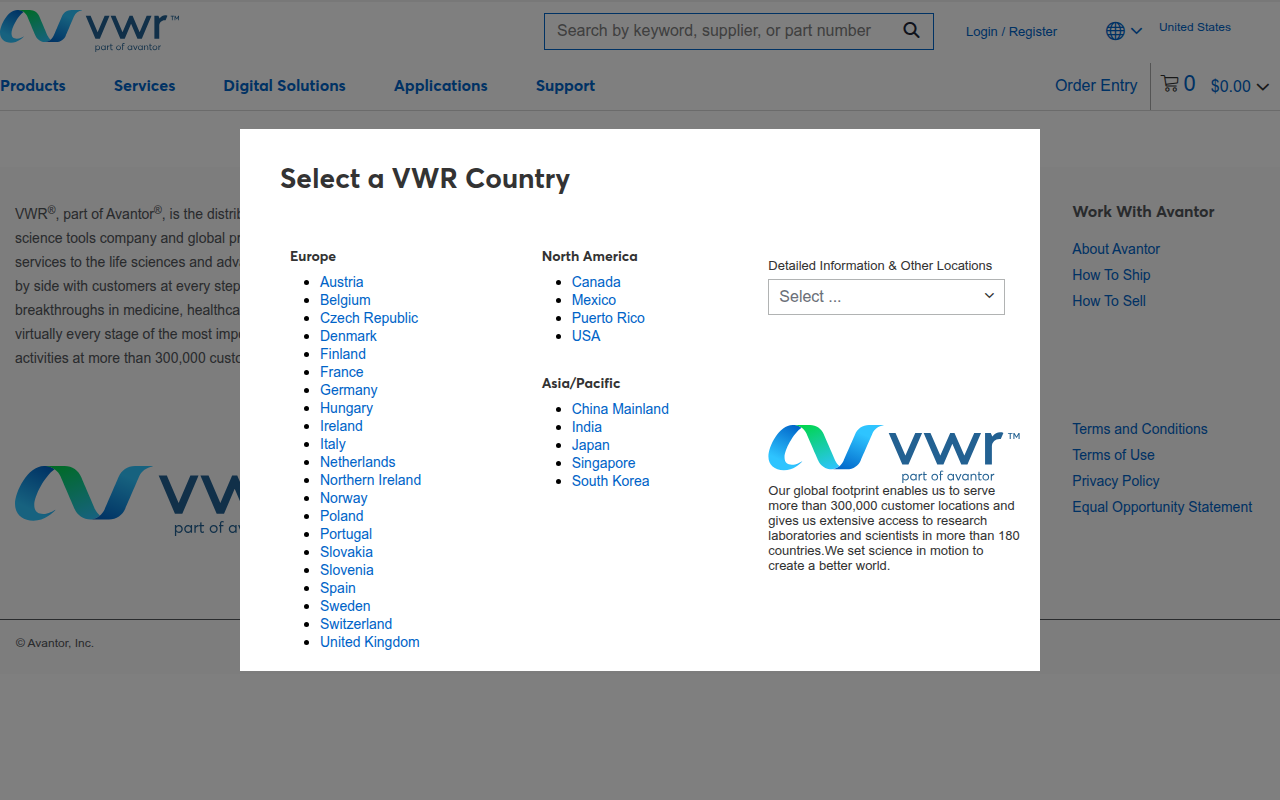Pick France
This screenshot has height=800, width=1280.
coord(341,372)
